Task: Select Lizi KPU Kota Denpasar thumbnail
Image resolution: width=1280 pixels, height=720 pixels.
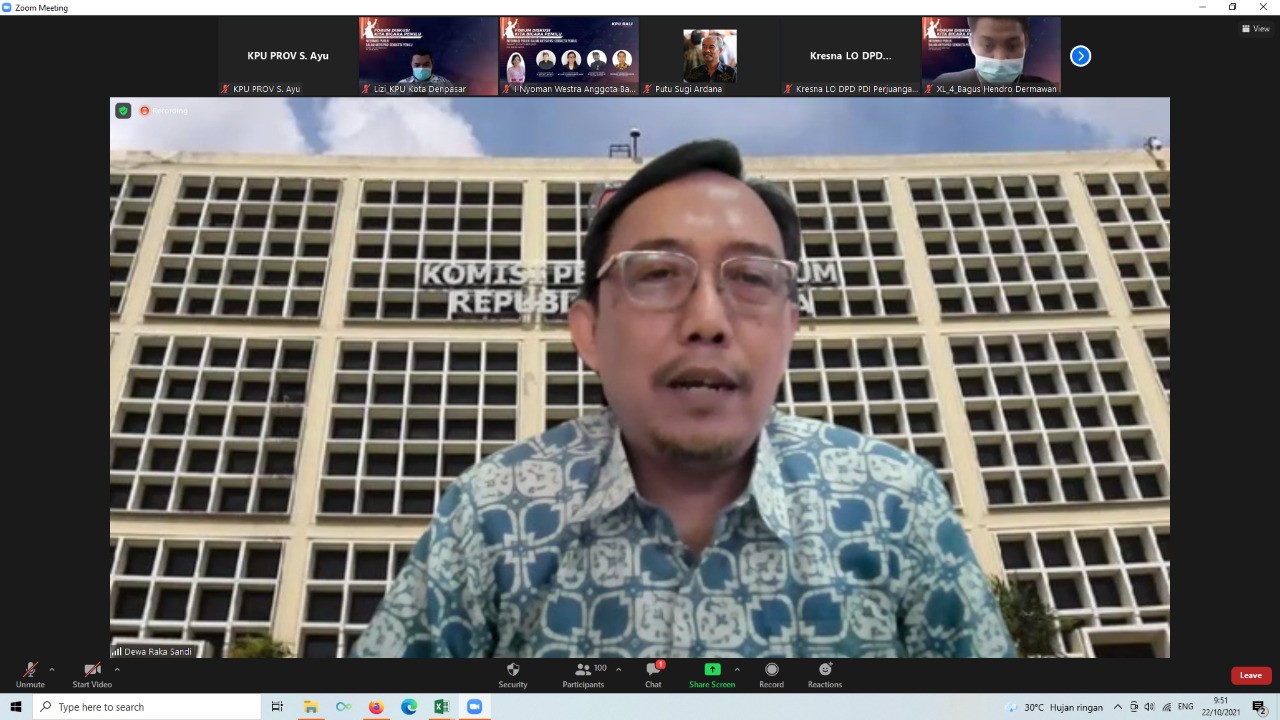Action: pyautogui.click(x=429, y=56)
